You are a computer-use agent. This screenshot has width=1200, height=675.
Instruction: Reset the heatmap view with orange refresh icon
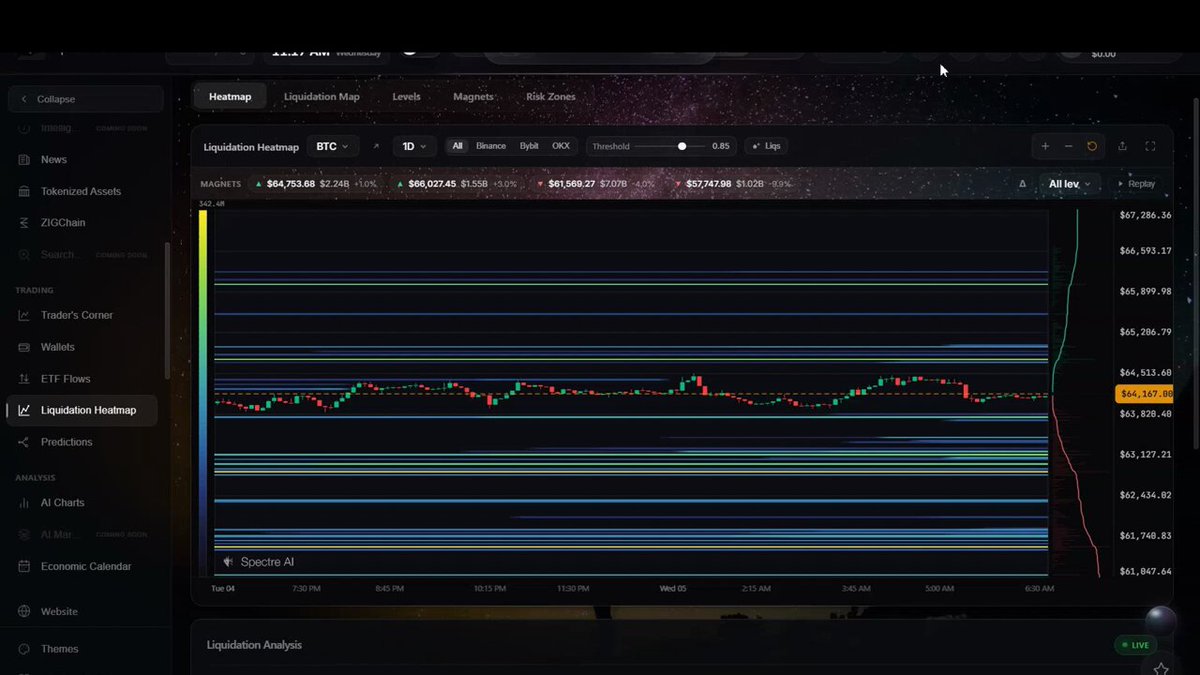(1092, 146)
